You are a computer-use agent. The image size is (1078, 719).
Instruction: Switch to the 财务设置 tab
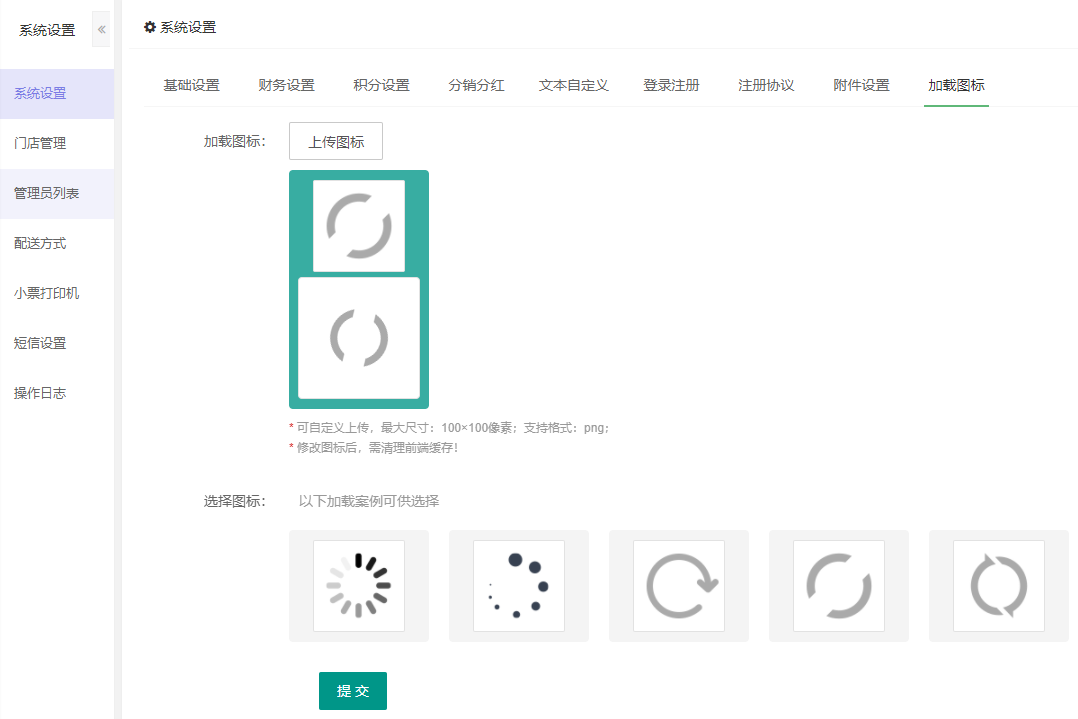click(287, 85)
